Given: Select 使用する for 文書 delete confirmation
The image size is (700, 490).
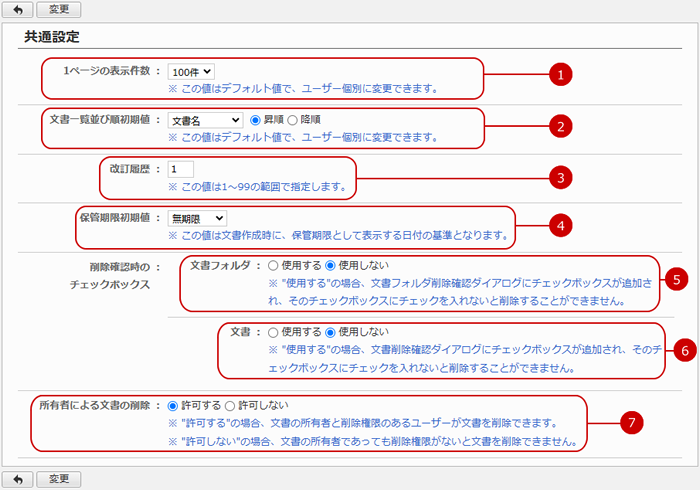Looking at the screenshot, I should pyautogui.click(x=273, y=332).
